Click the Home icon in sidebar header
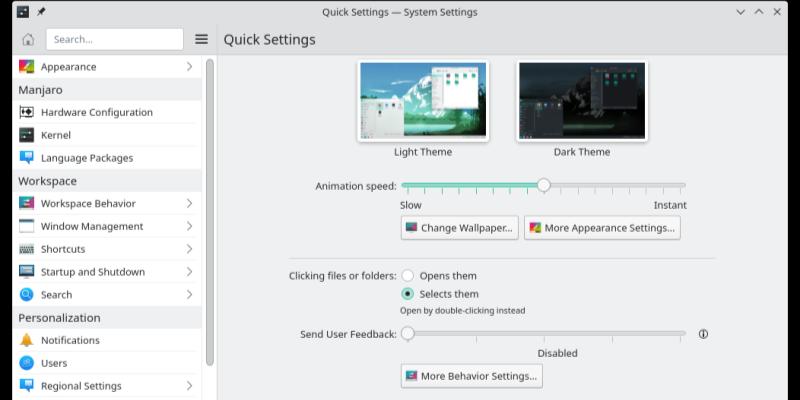 click(x=28, y=39)
